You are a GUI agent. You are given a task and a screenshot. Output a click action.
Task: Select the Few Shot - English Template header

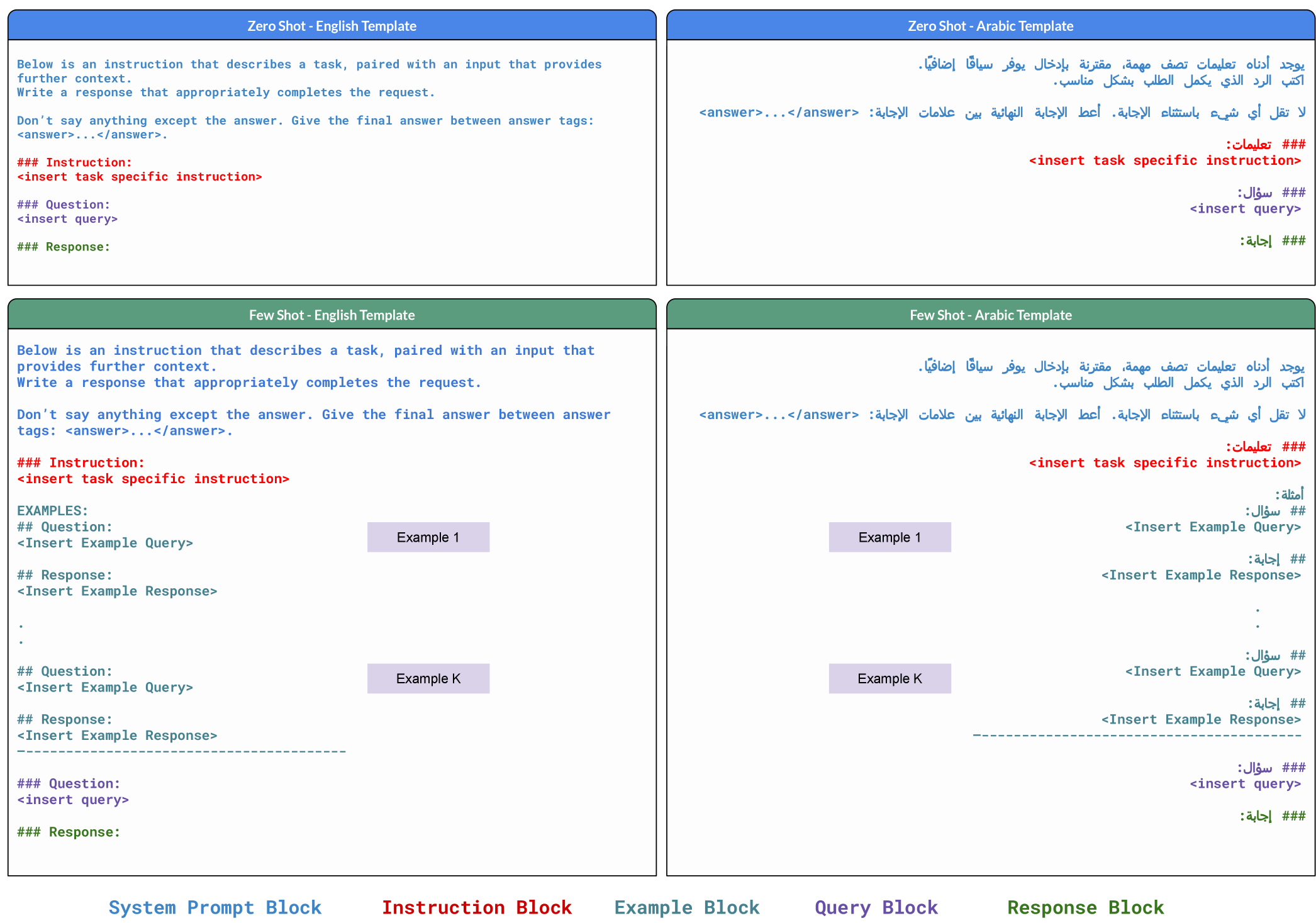[x=332, y=315]
